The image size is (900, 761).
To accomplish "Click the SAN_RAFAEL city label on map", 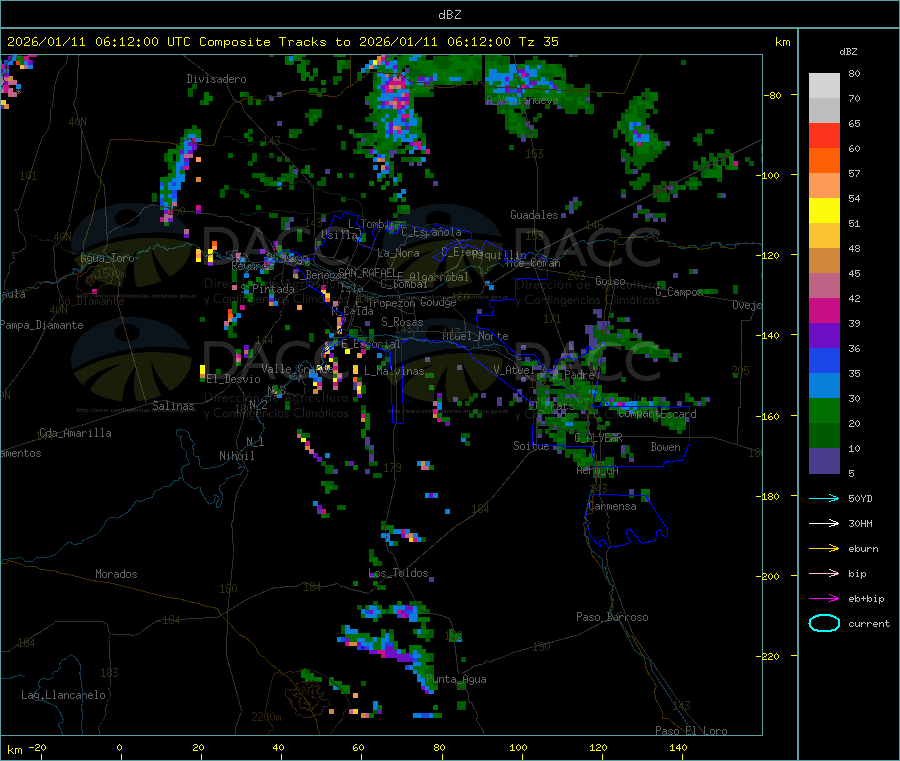I will [x=367, y=272].
